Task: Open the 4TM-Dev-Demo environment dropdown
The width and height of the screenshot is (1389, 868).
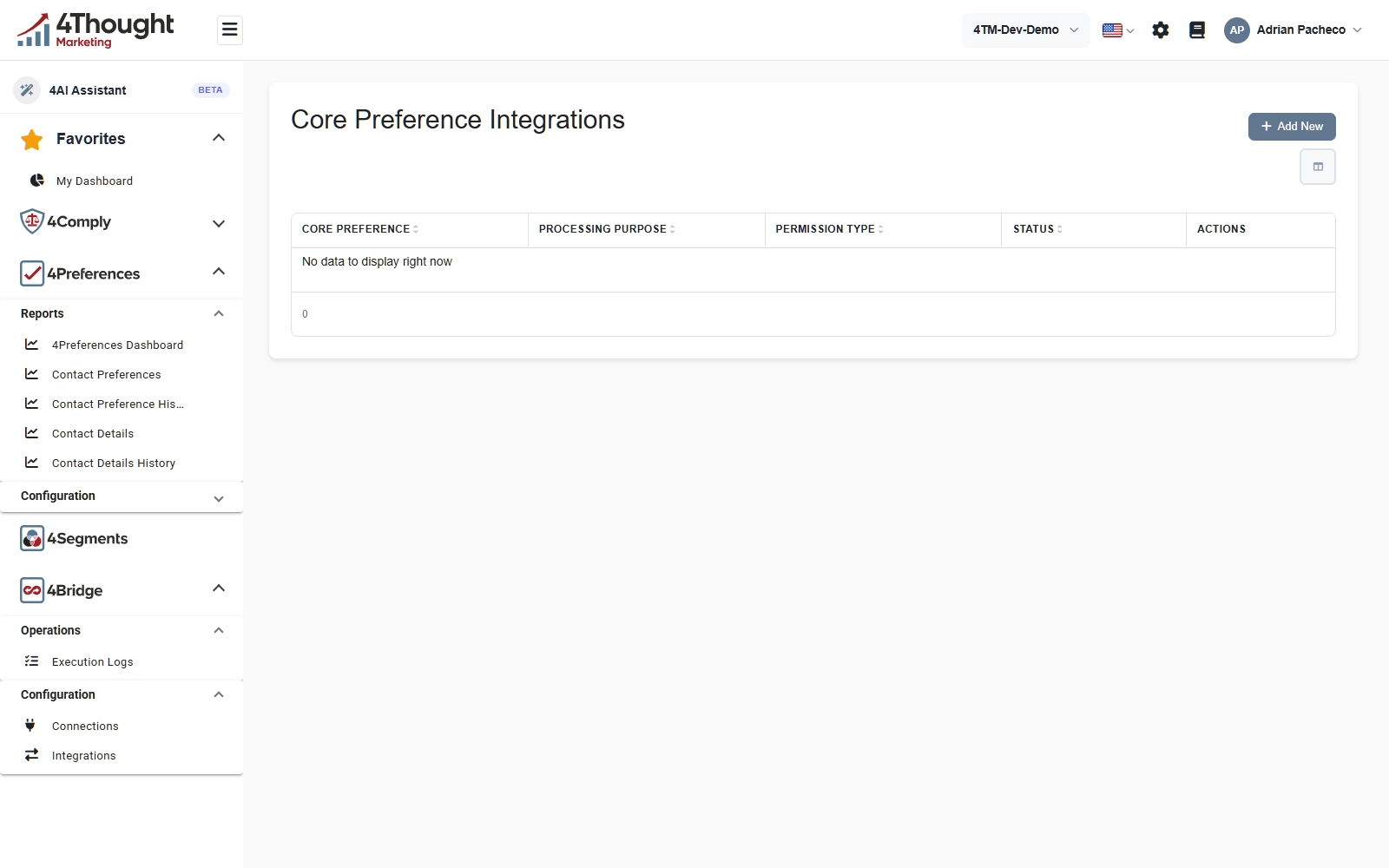Action: coord(1026,30)
